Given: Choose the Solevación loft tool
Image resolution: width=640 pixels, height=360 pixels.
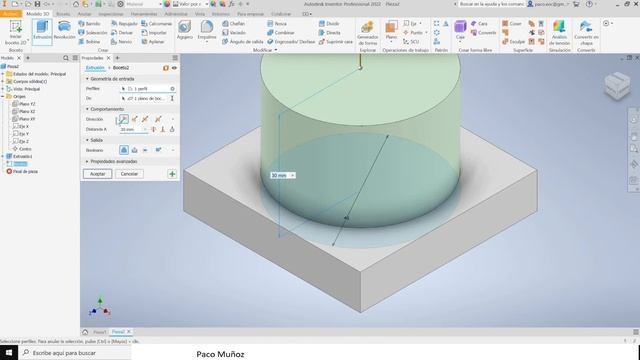Looking at the screenshot, I should tap(93, 33).
